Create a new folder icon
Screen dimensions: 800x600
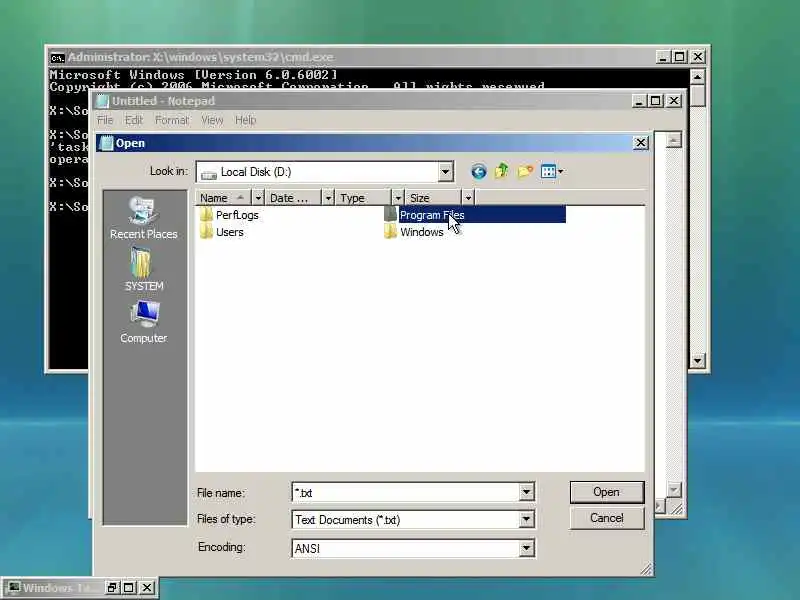click(525, 171)
